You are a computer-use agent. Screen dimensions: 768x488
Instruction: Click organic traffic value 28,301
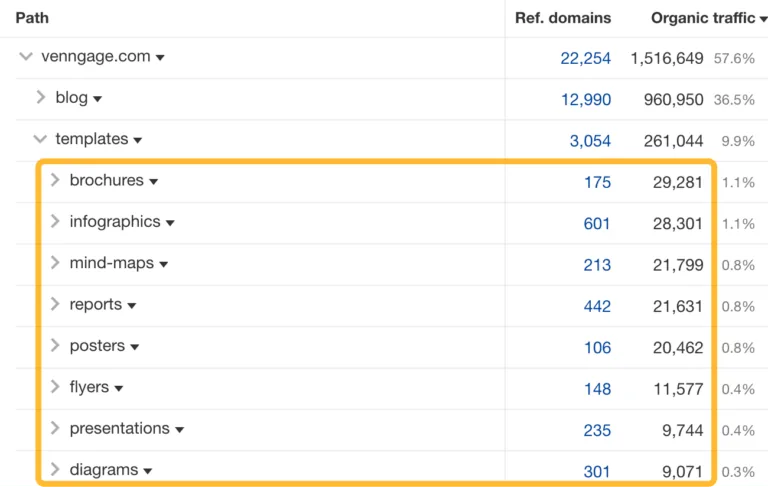pos(678,223)
